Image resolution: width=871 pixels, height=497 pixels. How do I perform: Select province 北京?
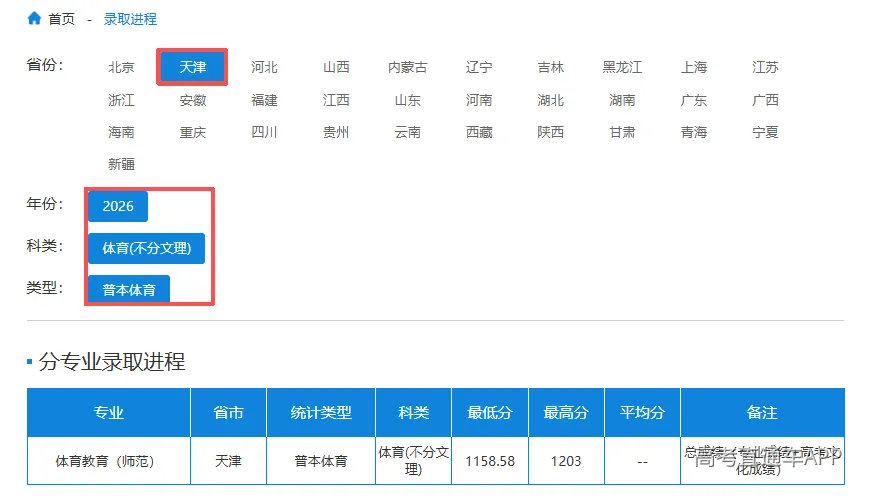(121, 67)
